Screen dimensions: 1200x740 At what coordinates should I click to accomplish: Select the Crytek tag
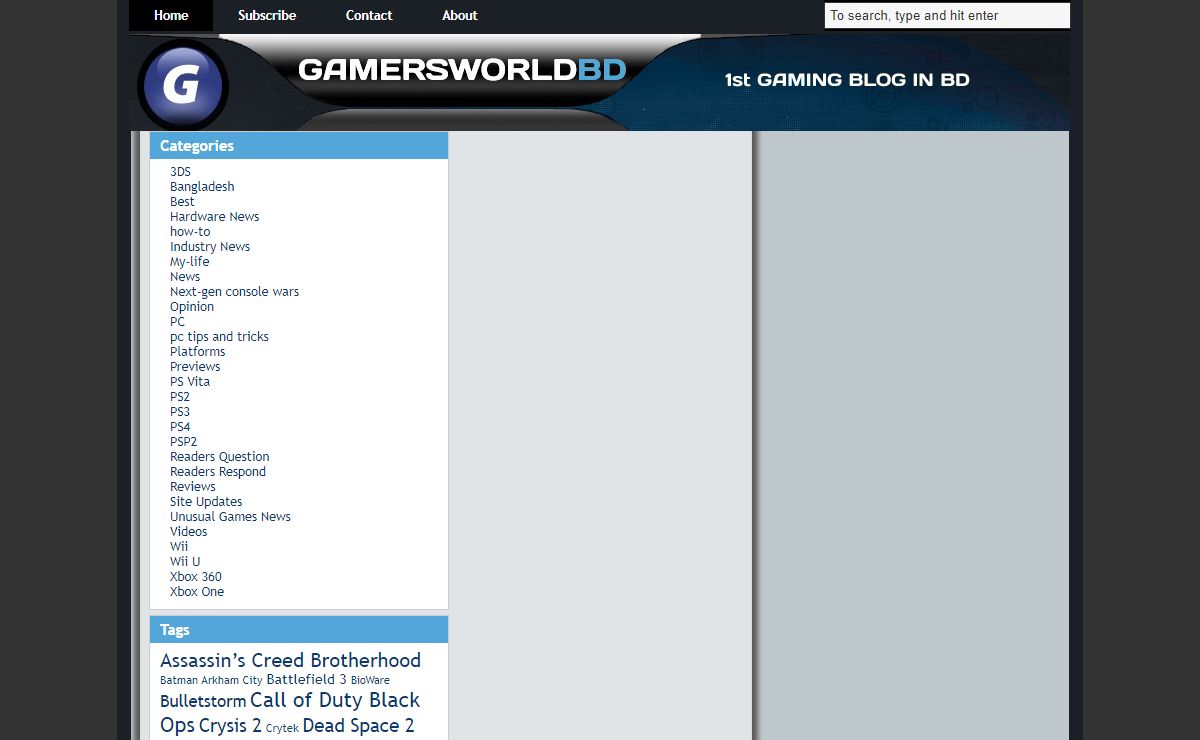282,729
